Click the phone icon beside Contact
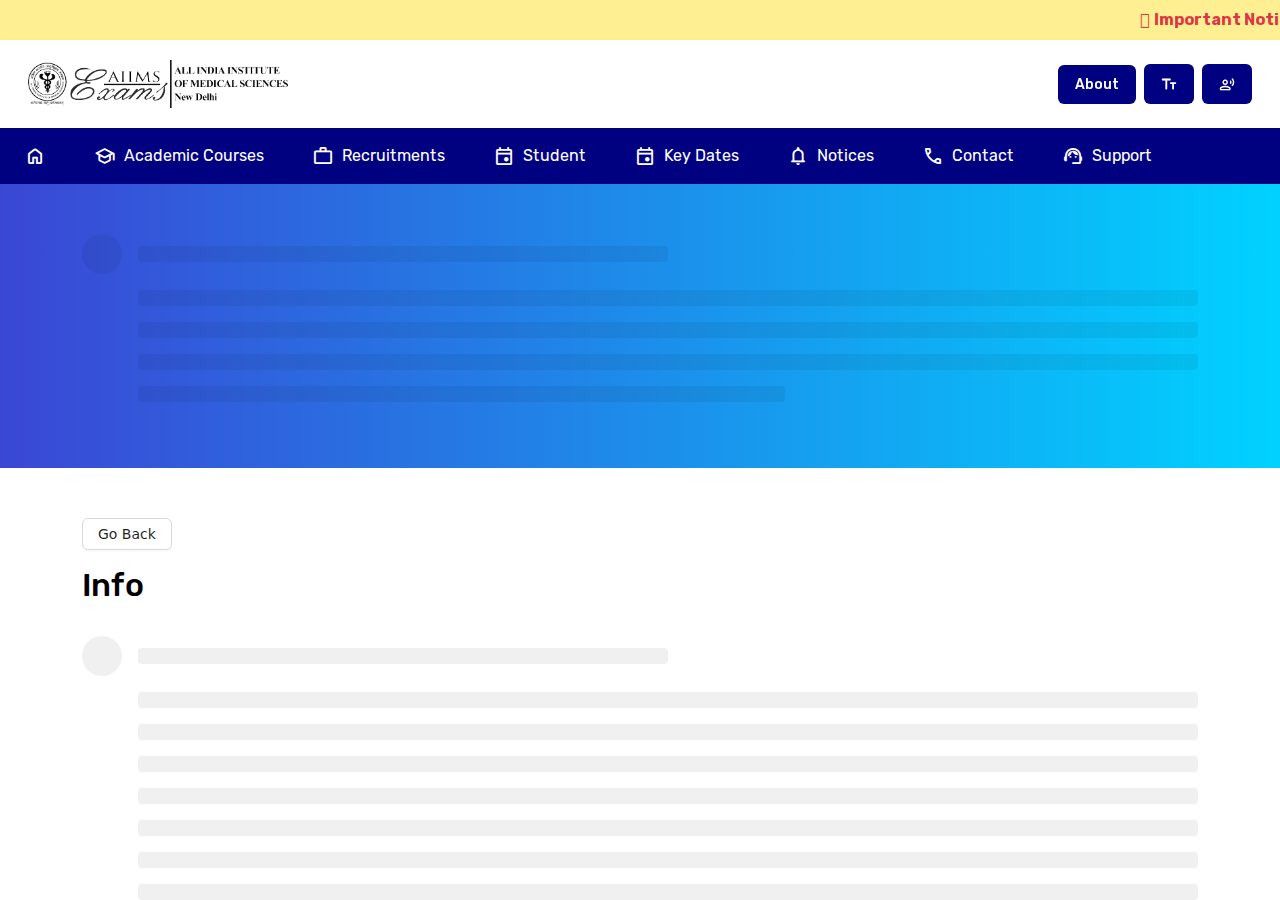1280x900 pixels. (933, 156)
